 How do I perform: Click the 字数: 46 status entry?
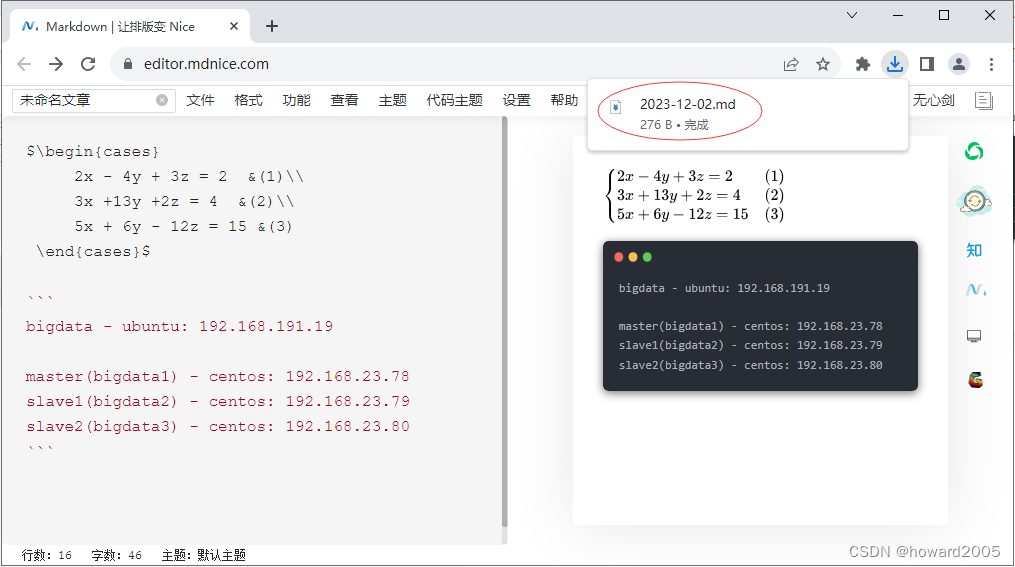tap(117, 555)
